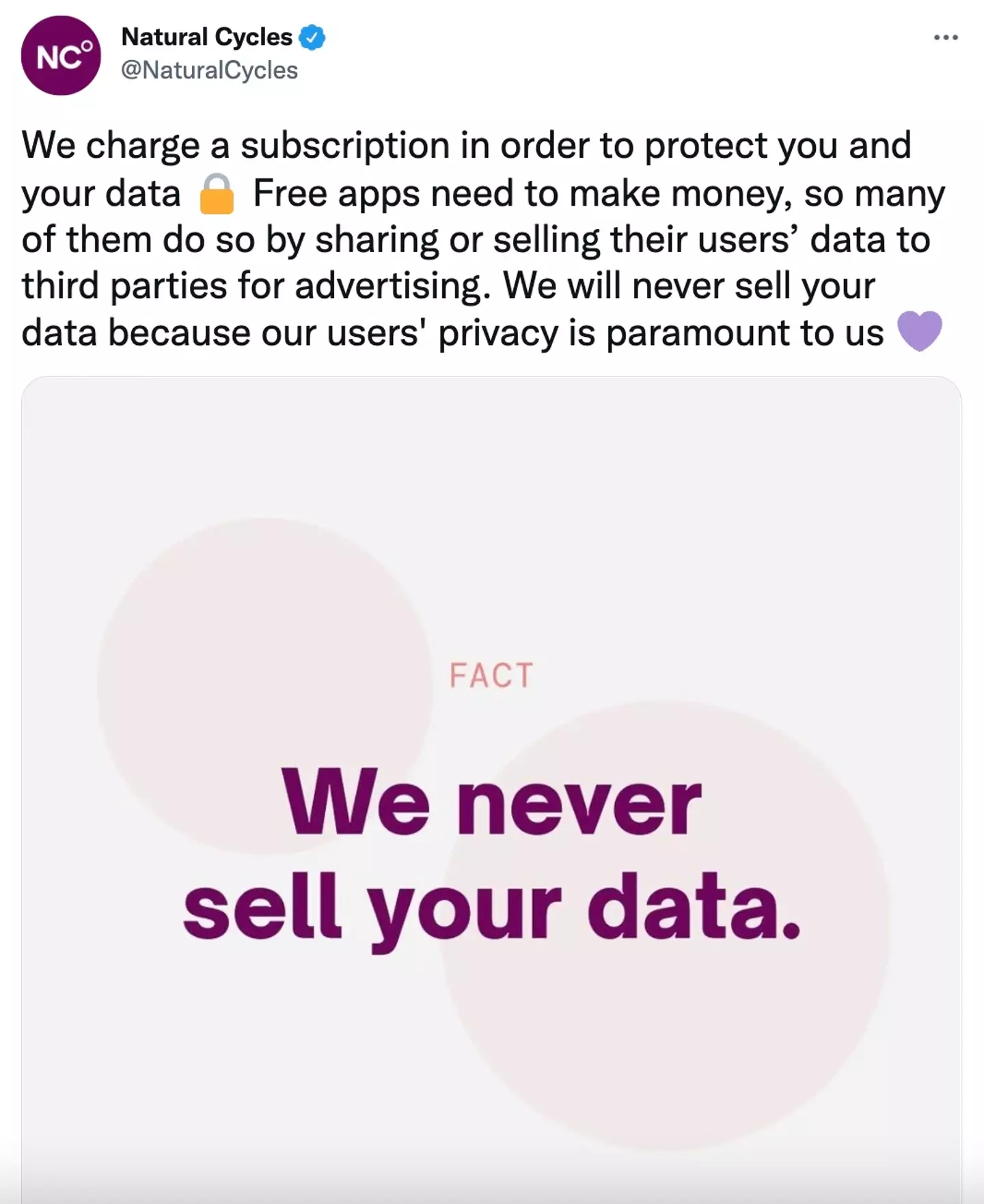
Task: Click the Natural Cycles display name
Action: coord(206,37)
